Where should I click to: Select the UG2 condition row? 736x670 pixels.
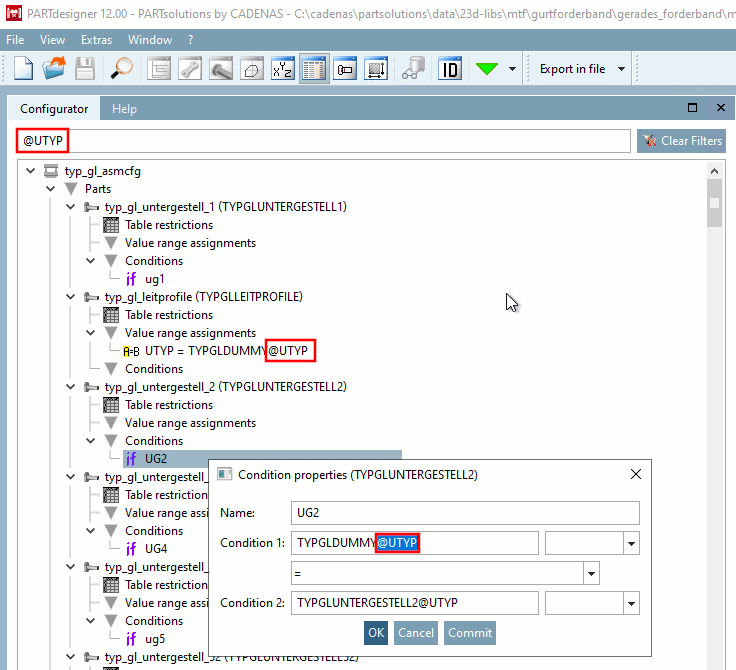[x=262, y=459]
